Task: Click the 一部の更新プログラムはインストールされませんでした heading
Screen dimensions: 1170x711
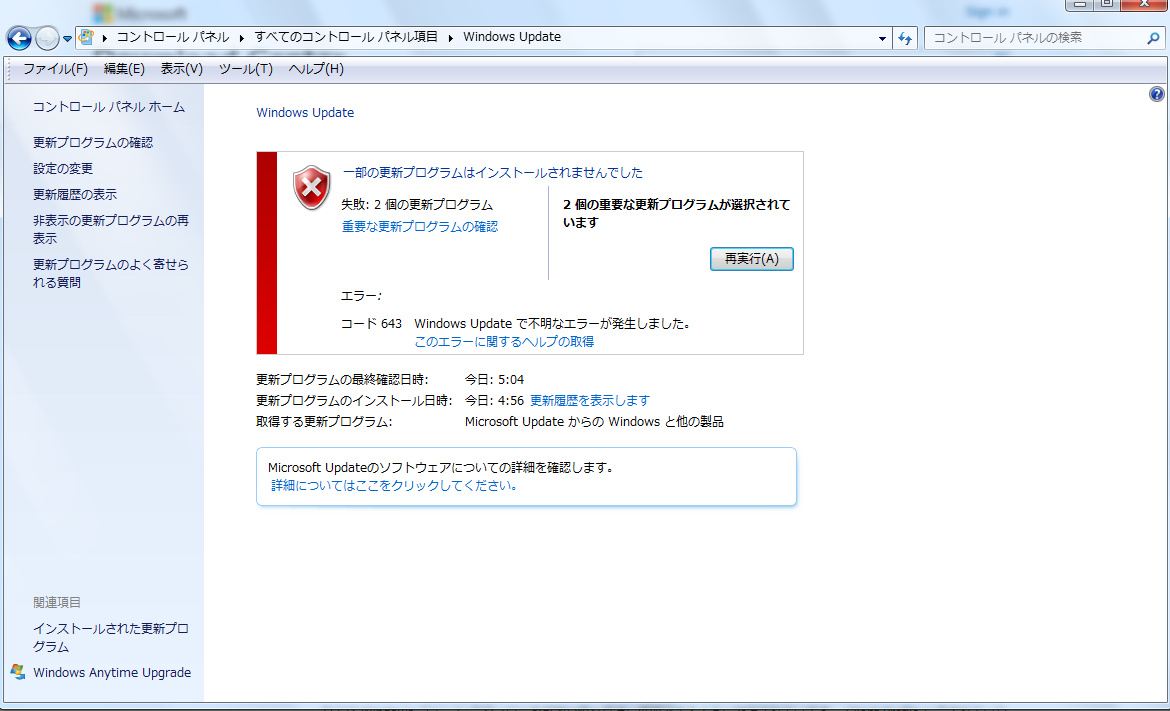Action: [x=492, y=172]
